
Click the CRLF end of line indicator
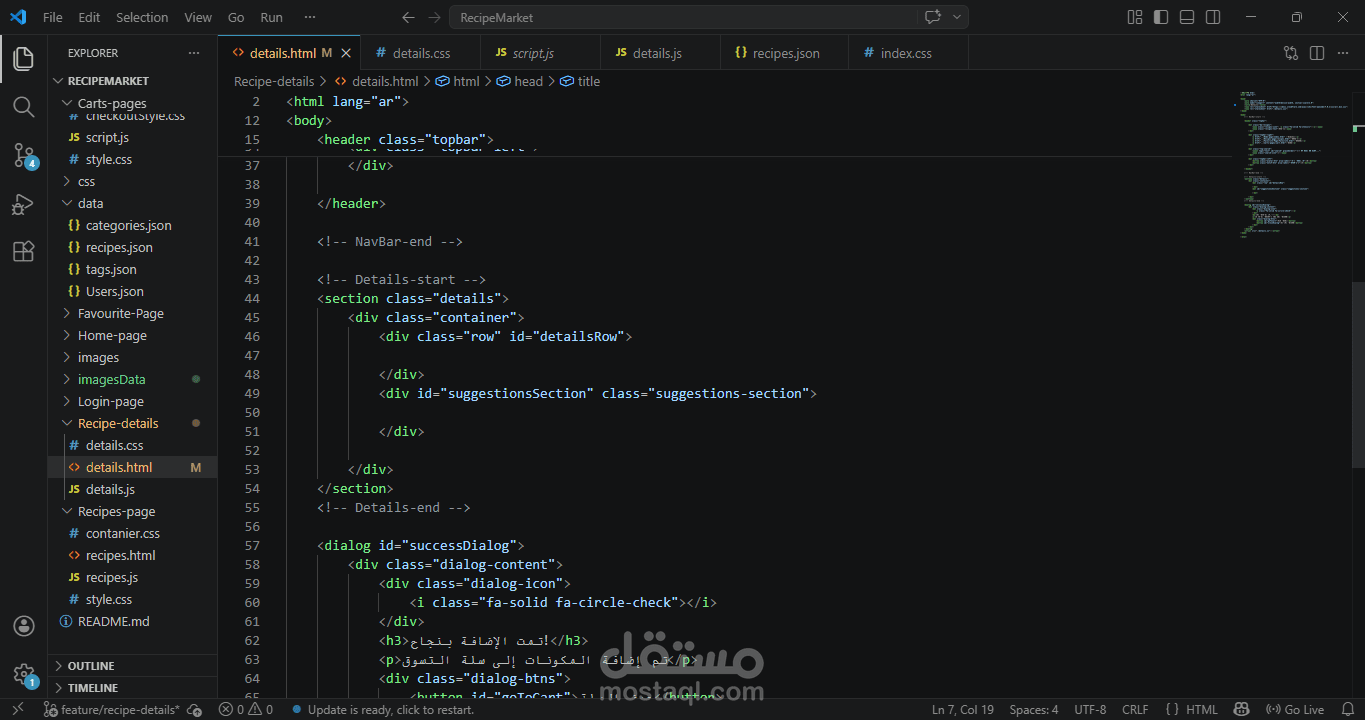1135,709
